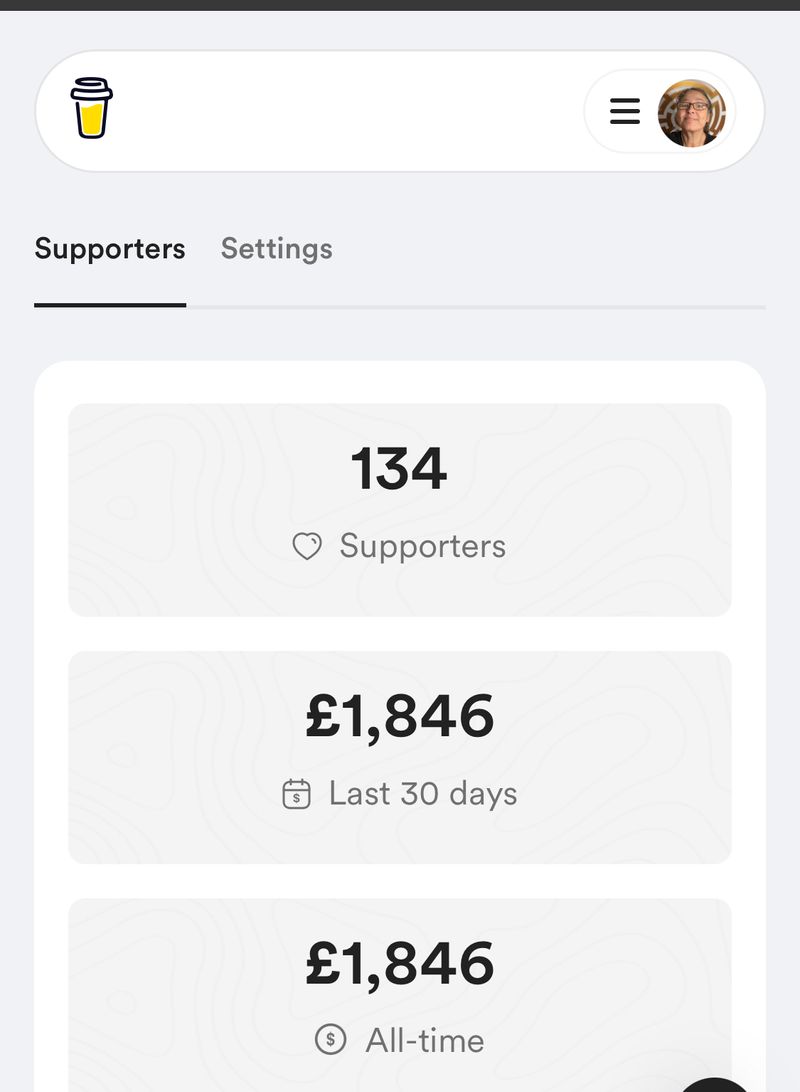Image resolution: width=800 pixels, height=1092 pixels.
Task: Click the 134 supporters count
Action: 399,469
